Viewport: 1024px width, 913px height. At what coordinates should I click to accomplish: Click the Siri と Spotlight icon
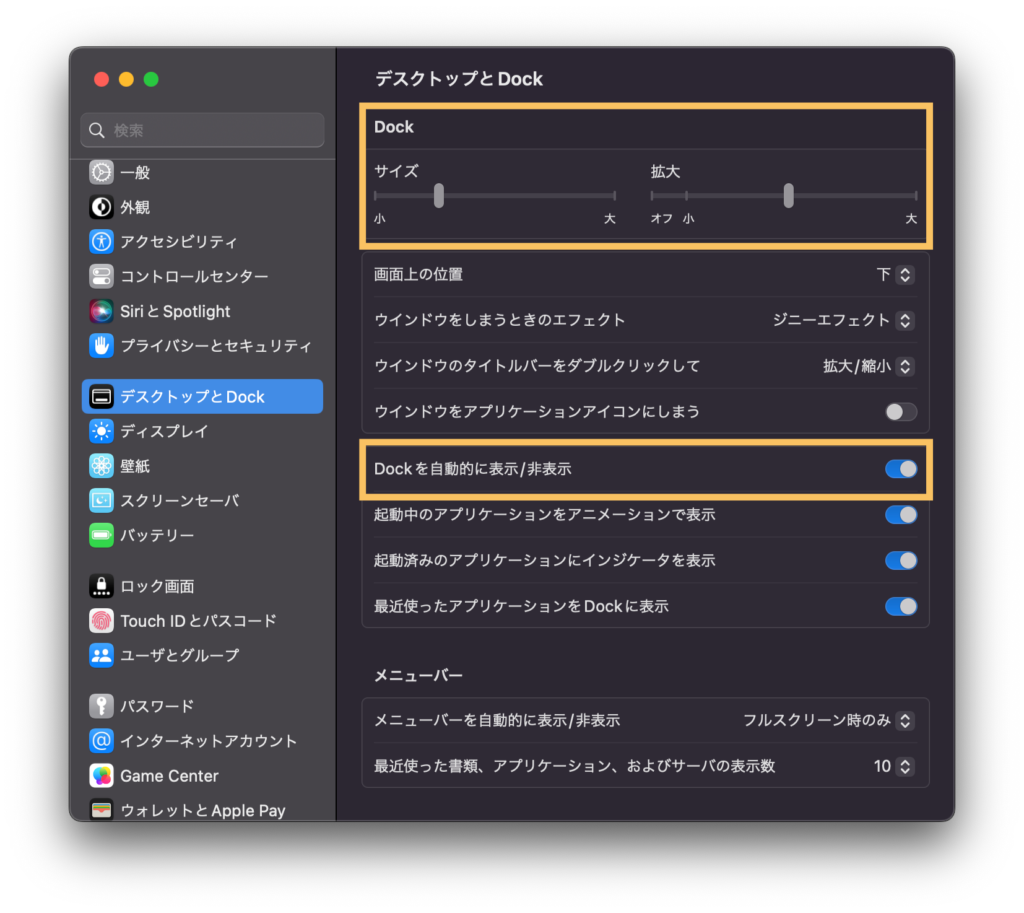tap(101, 311)
